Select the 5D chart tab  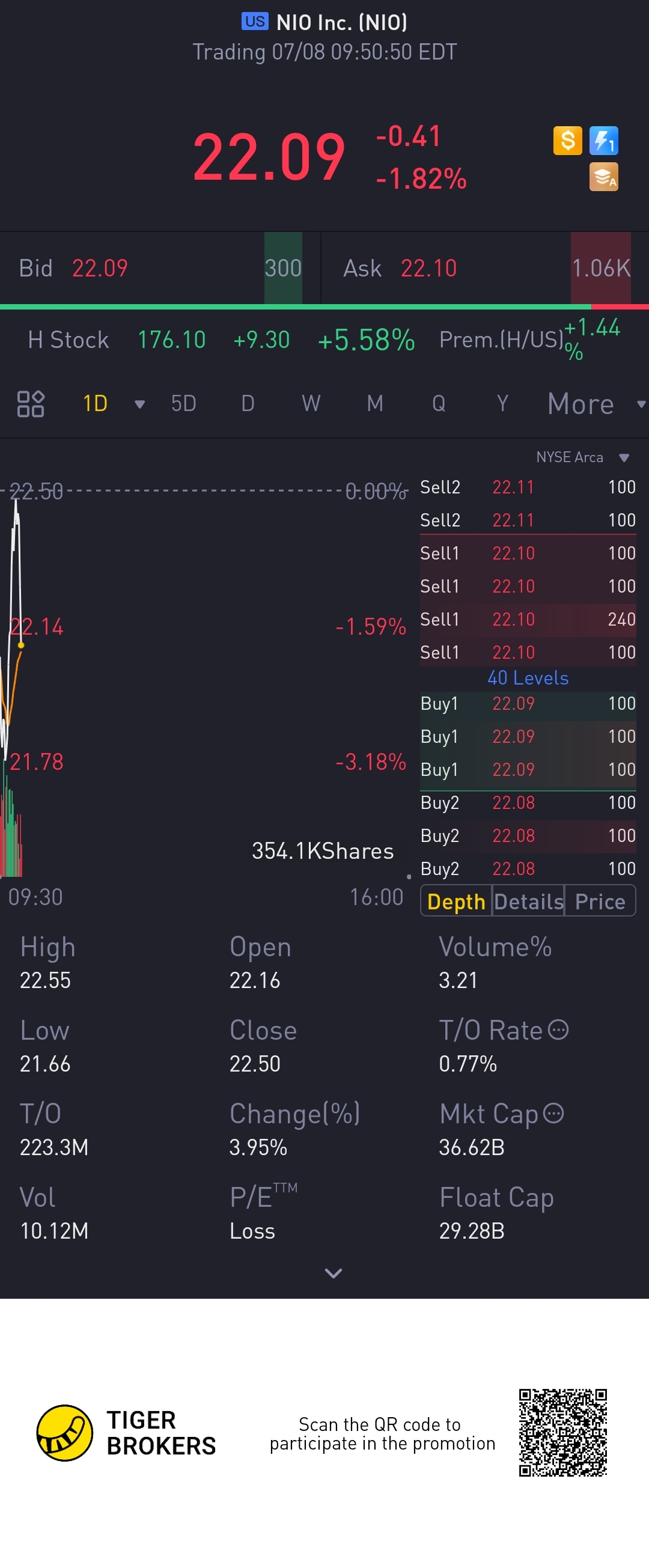click(183, 403)
